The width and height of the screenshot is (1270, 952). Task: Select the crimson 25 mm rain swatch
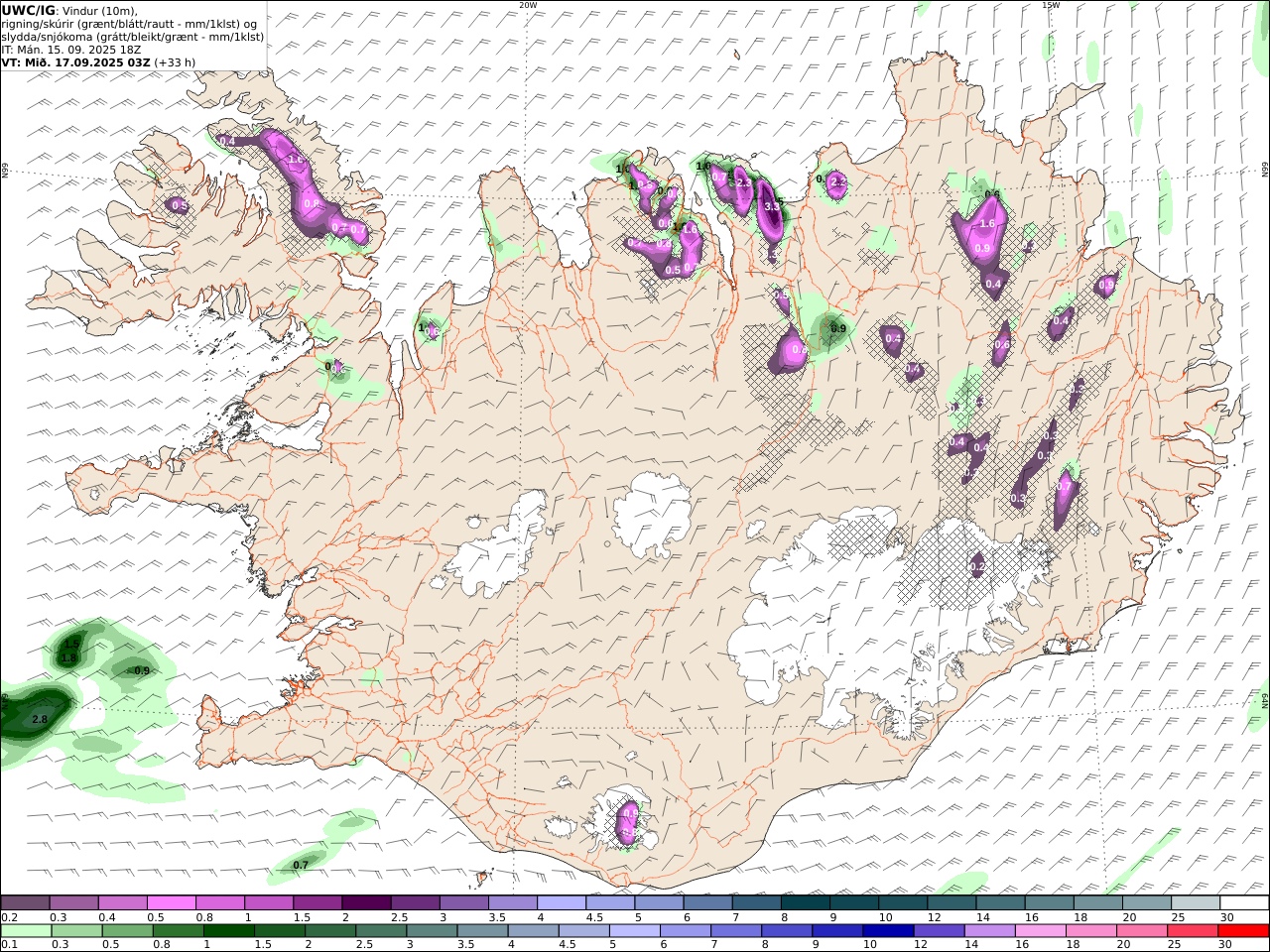click(1192, 931)
